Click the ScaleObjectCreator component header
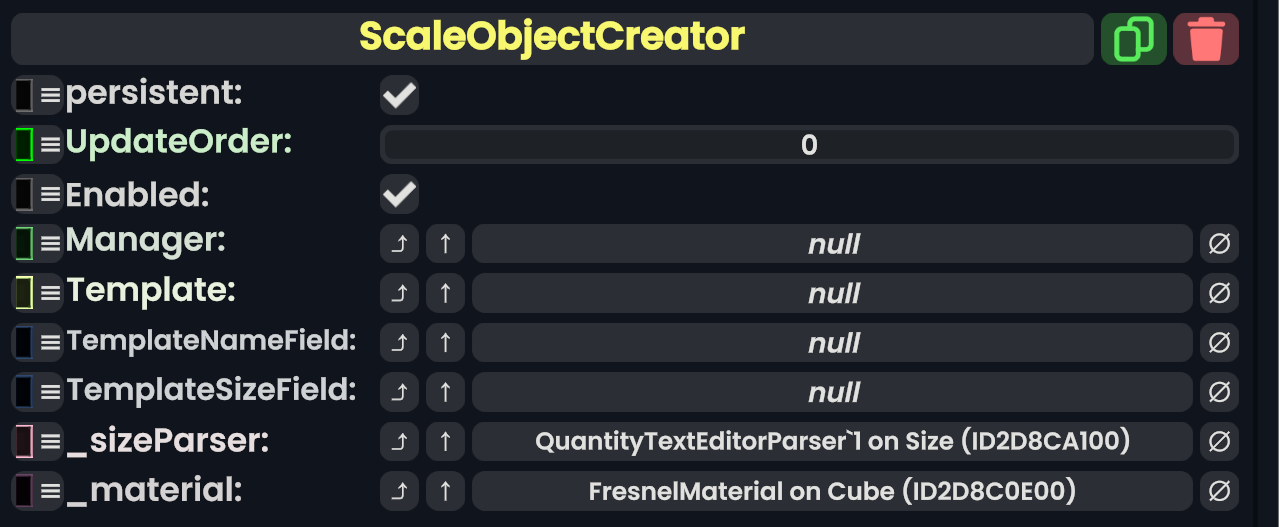1279x527 pixels. [x=551, y=38]
